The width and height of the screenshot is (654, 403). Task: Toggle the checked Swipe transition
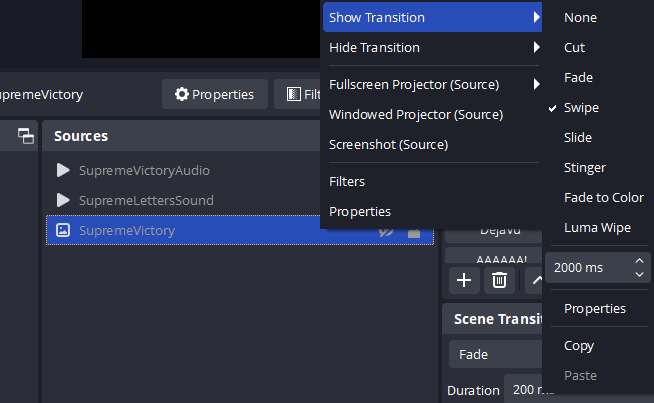pyautogui.click(x=598, y=108)
